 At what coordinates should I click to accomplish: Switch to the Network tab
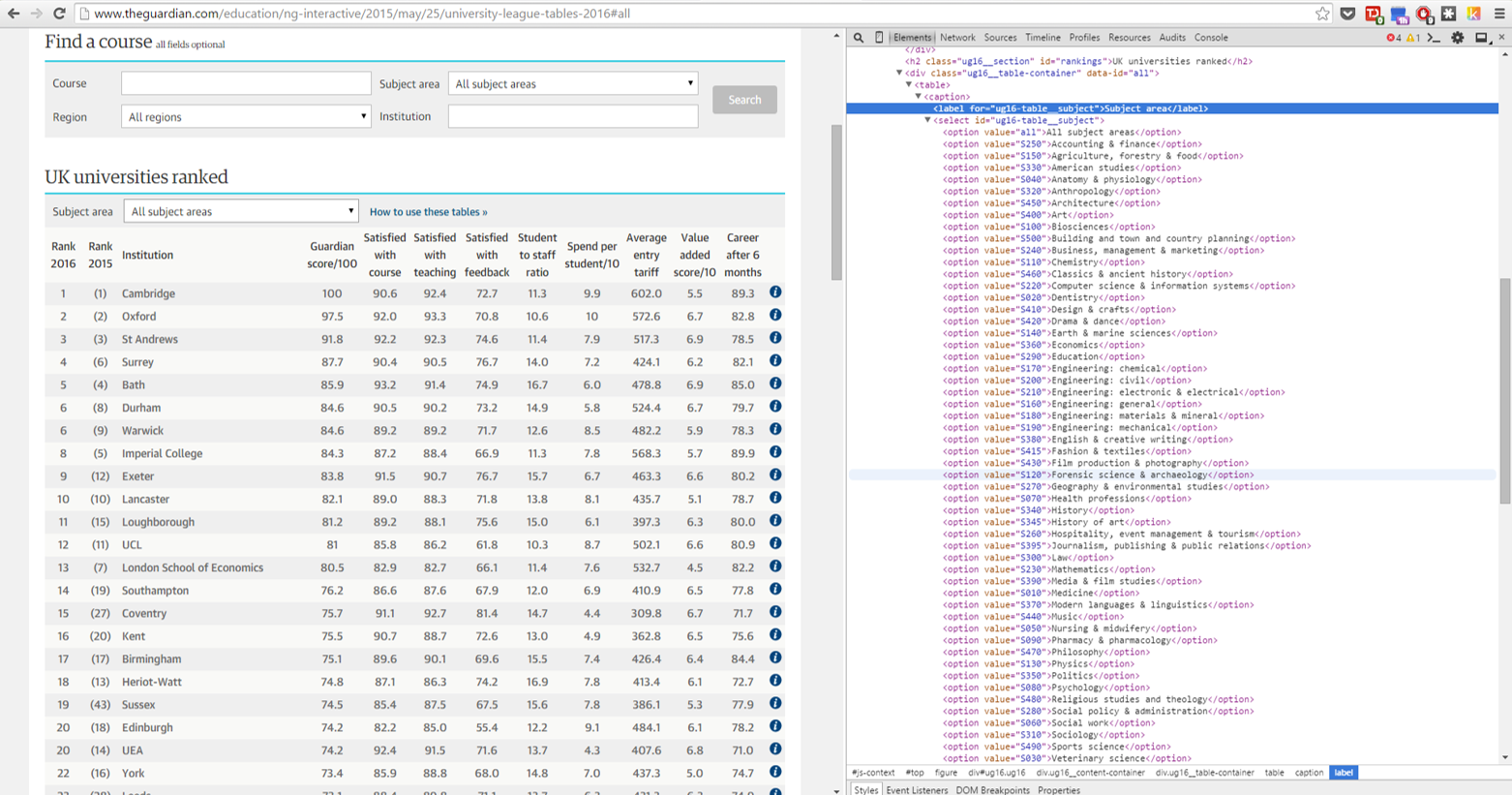point(957,38)
